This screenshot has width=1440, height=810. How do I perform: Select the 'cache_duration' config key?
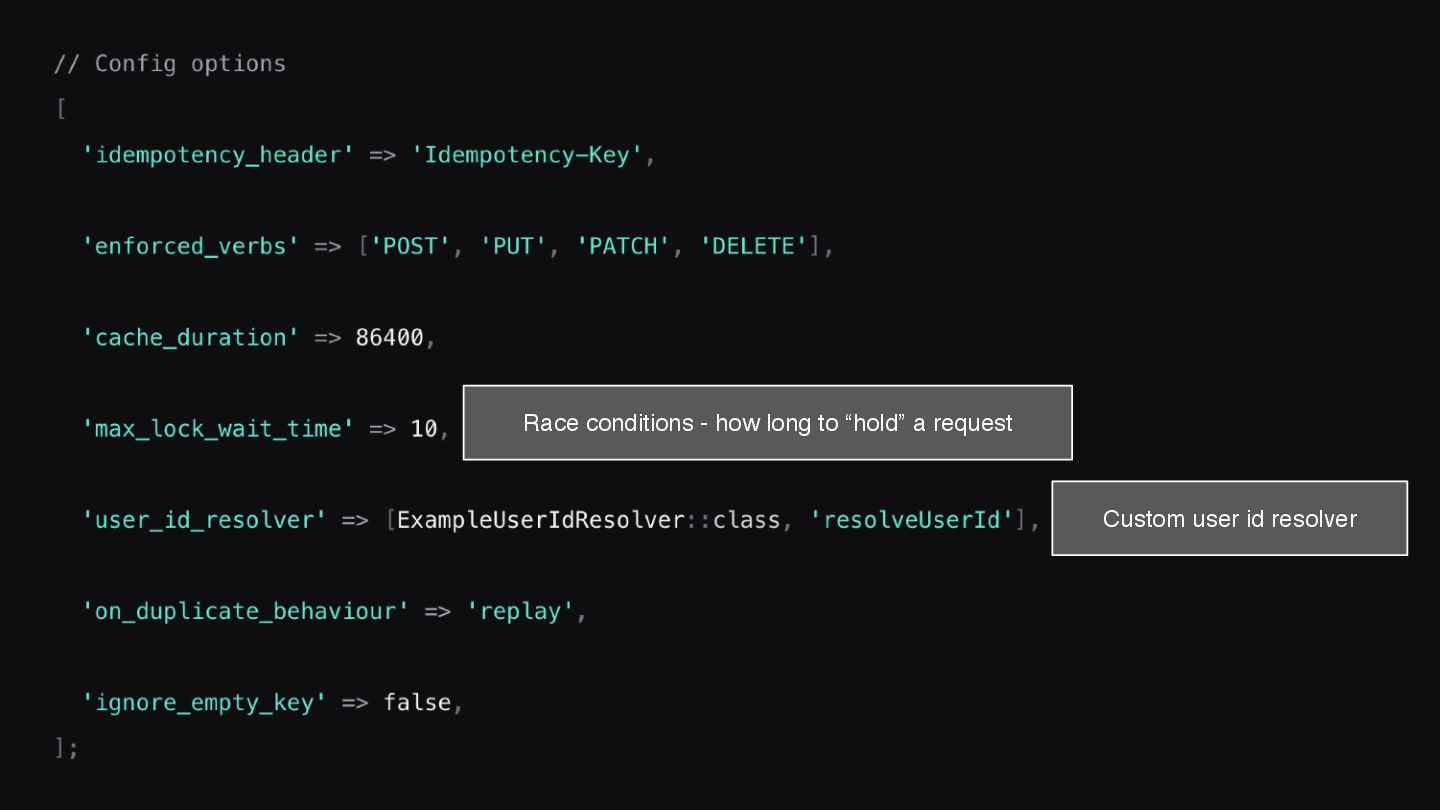click(191, 338)
